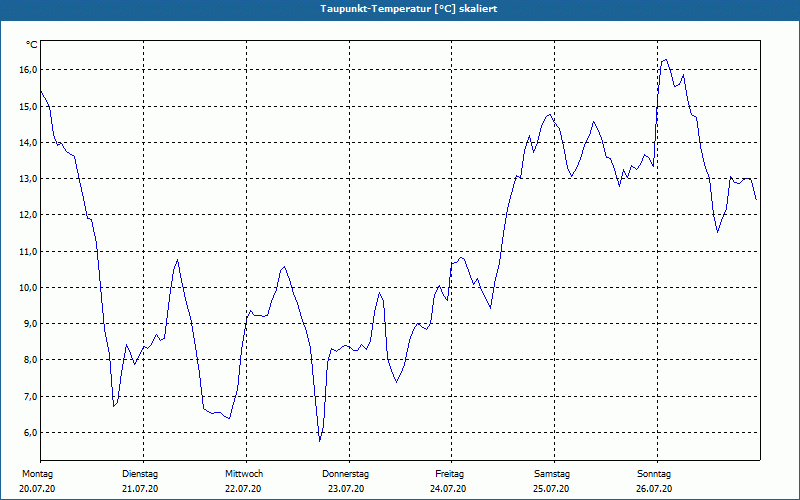The height and width of the screenshot is (500, 800).
Task: Select the 13,0 y-axis value
Action: pos(28,179)
